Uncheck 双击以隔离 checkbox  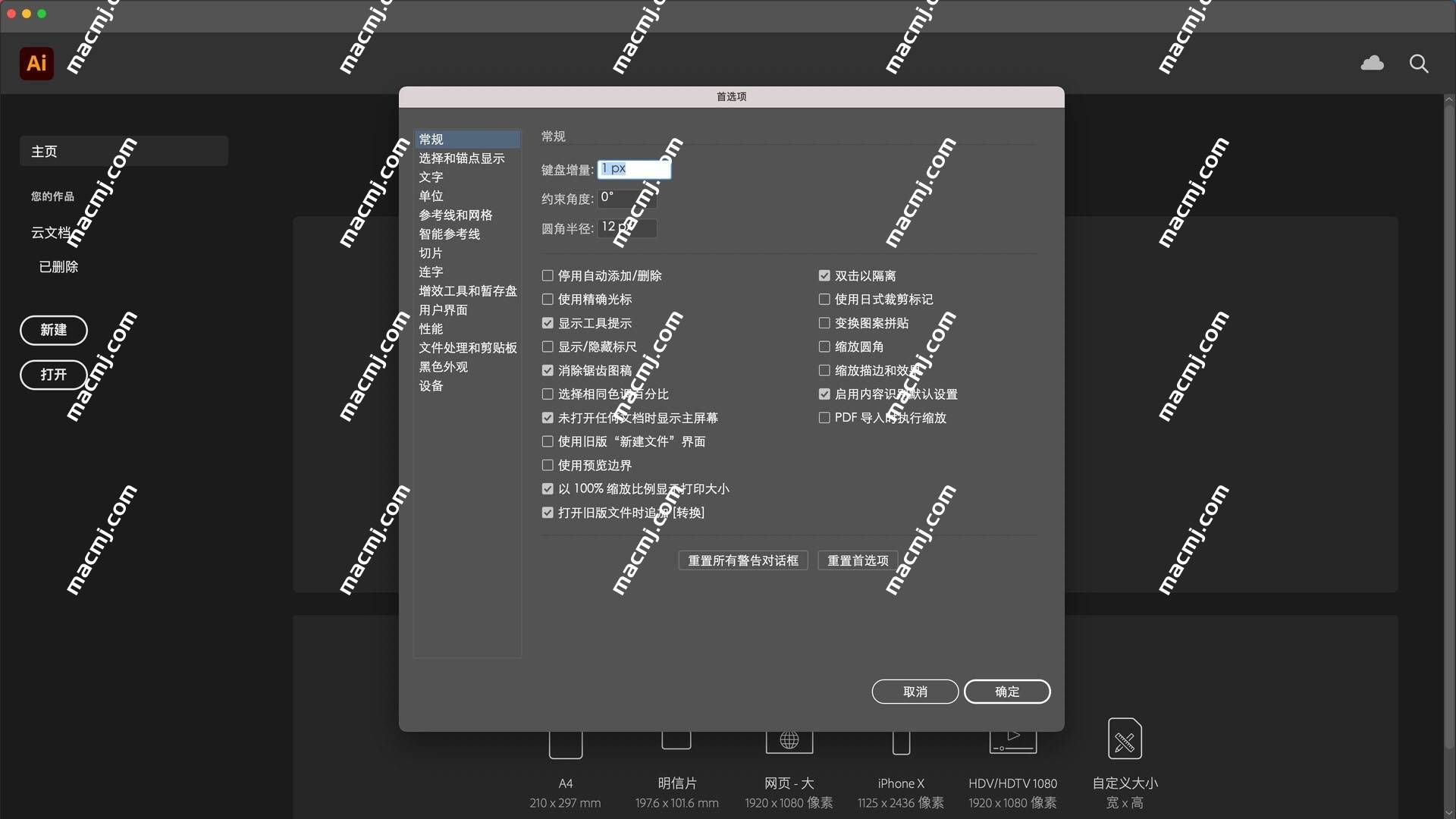click(824, 276)
